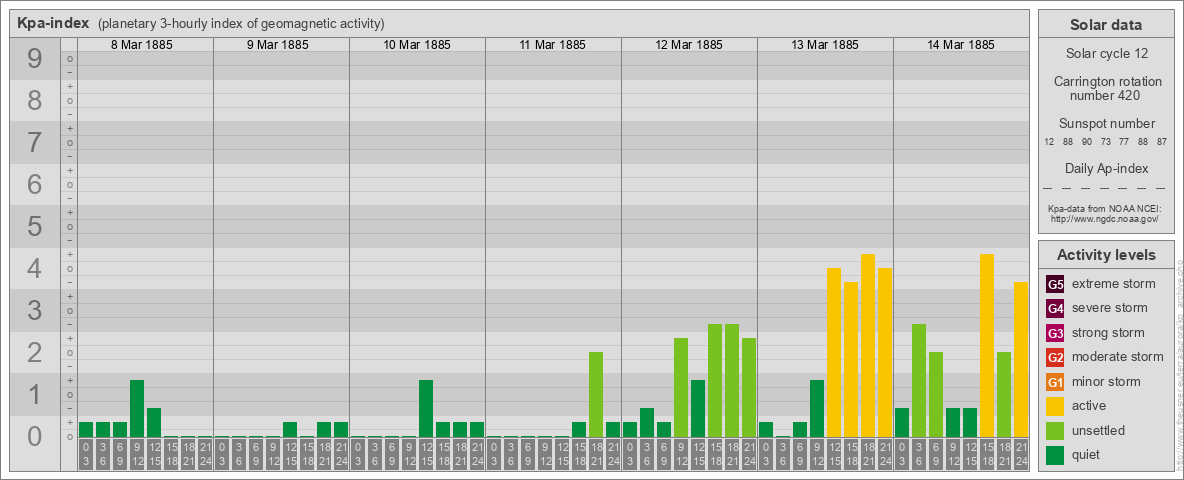The height and width of the screenshot is (480, 1184).
Task: Click the Sunspot number label
Action: [1106, 123]
